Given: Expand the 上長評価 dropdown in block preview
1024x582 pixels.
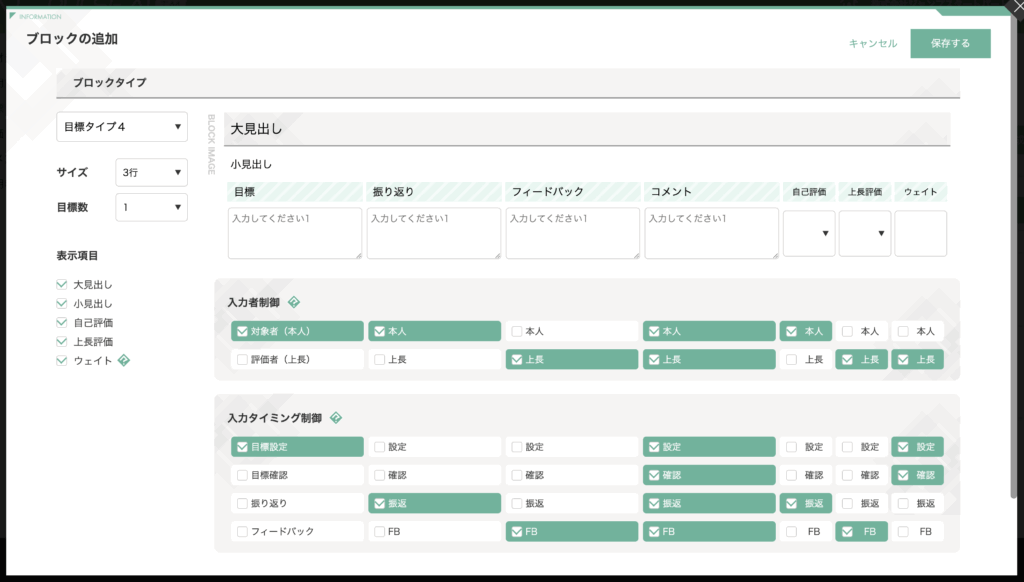Looking at the screenshot, I should coord(864,233).
